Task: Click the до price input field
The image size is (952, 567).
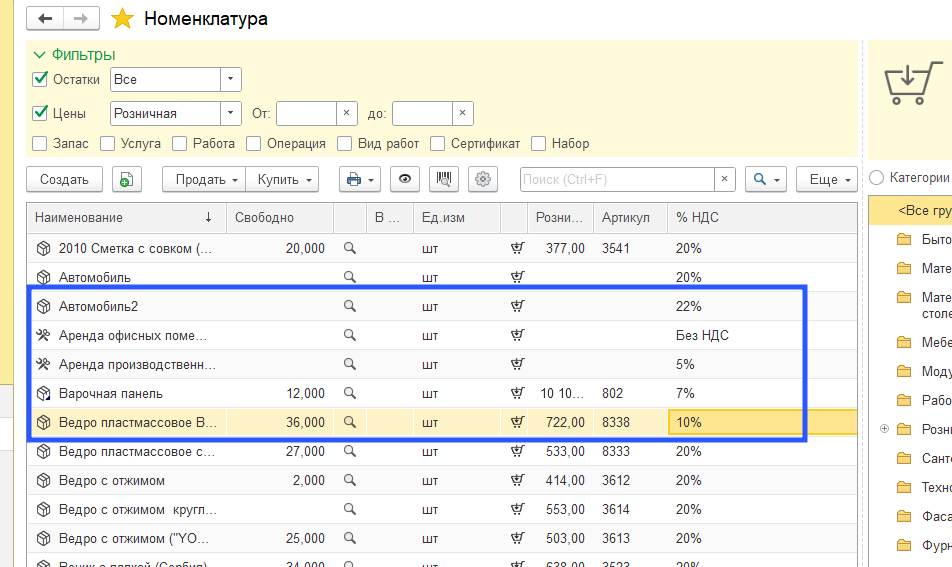Action: click(423, 113)
